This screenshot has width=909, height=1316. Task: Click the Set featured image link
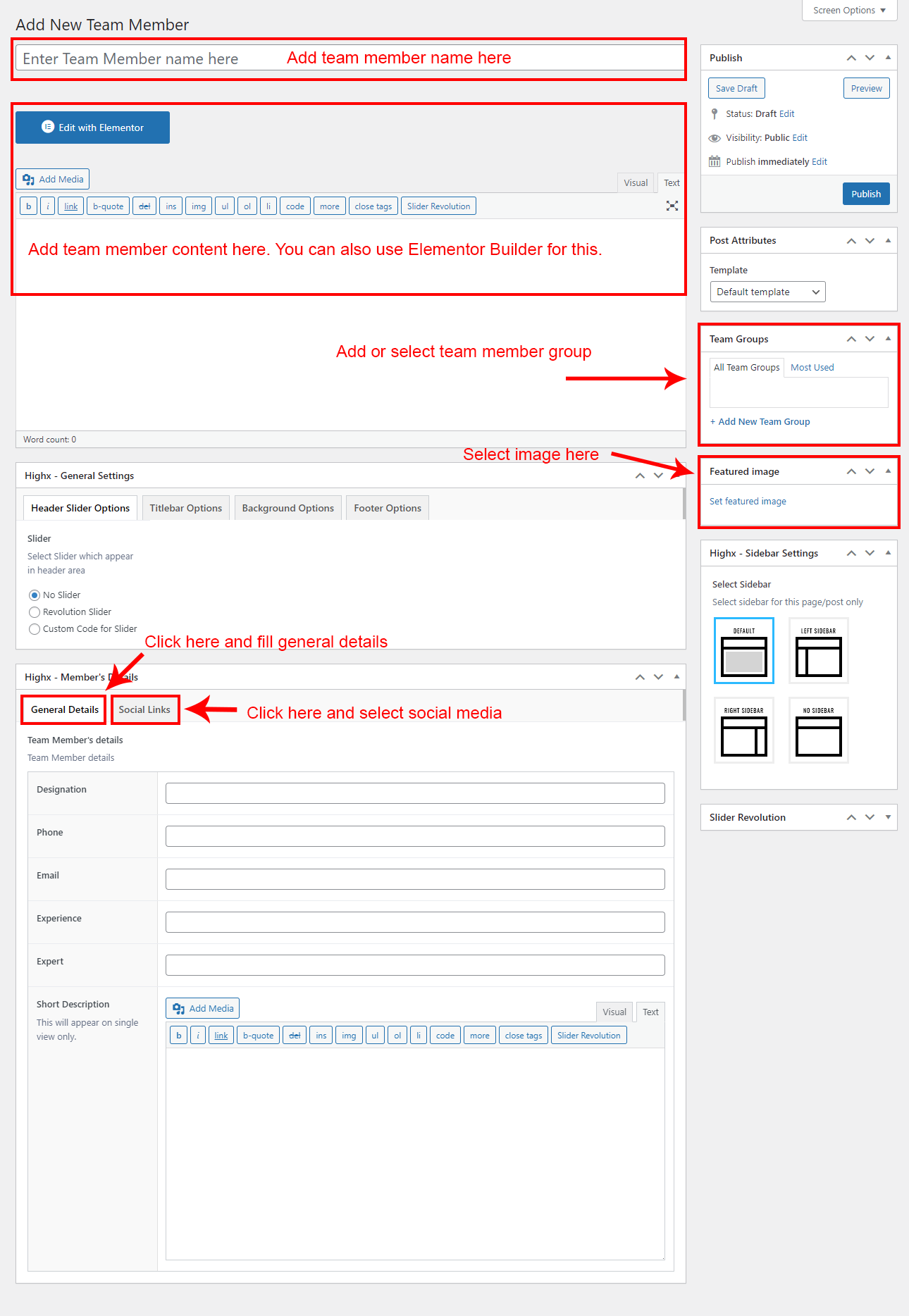click(x=748, y=502)
